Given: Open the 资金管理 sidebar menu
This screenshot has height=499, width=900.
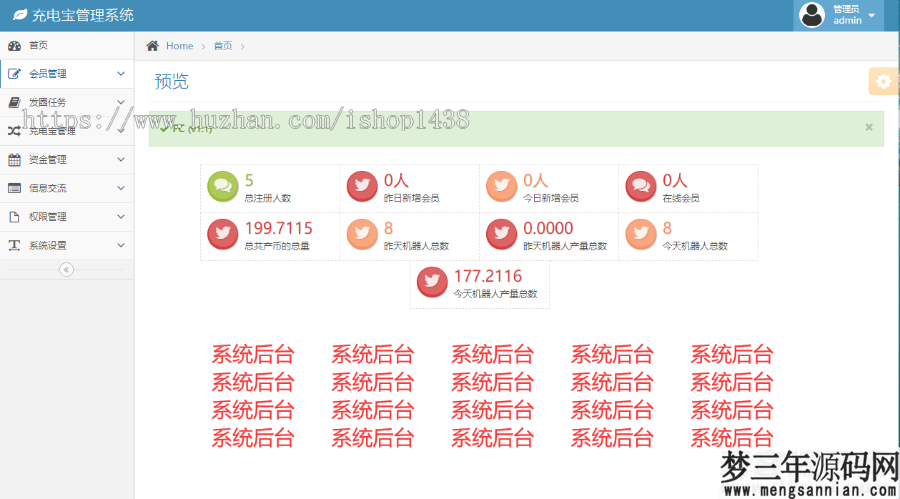Looking at the screenshot, I should tap(67, 160).
